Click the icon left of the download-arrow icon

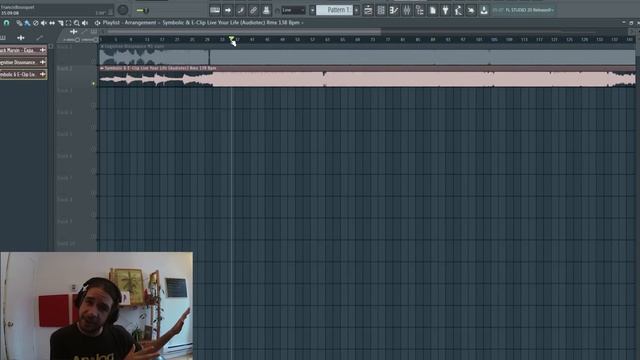pyautogui.click(x=471, y=10)
